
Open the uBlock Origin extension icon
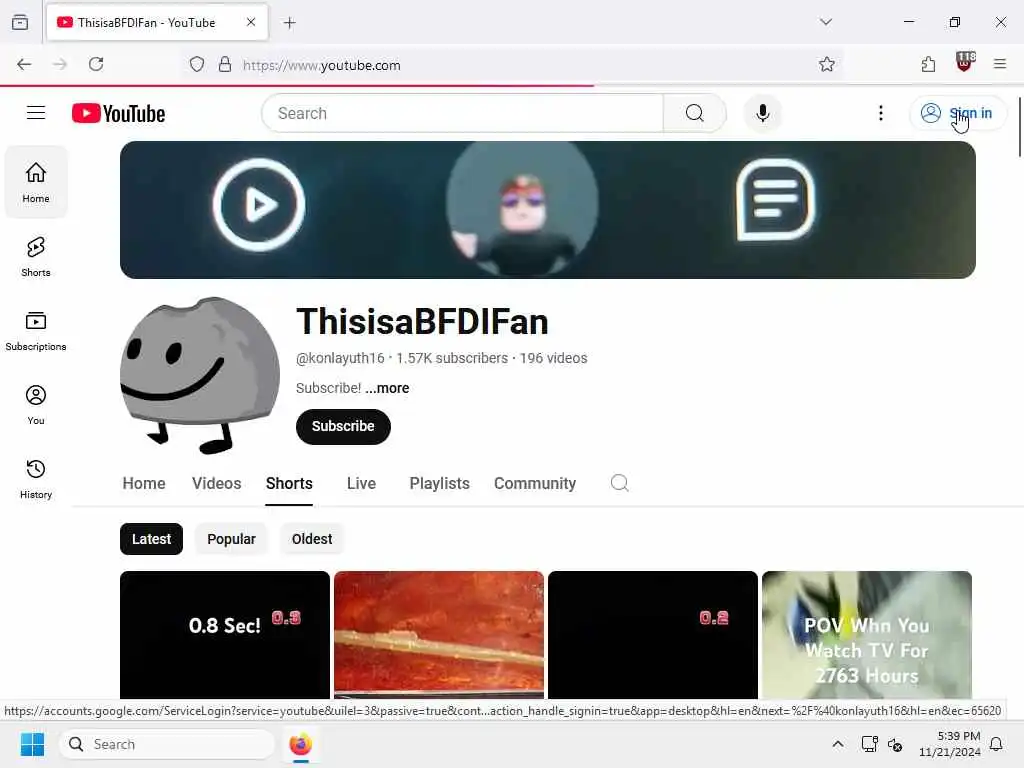965,63
